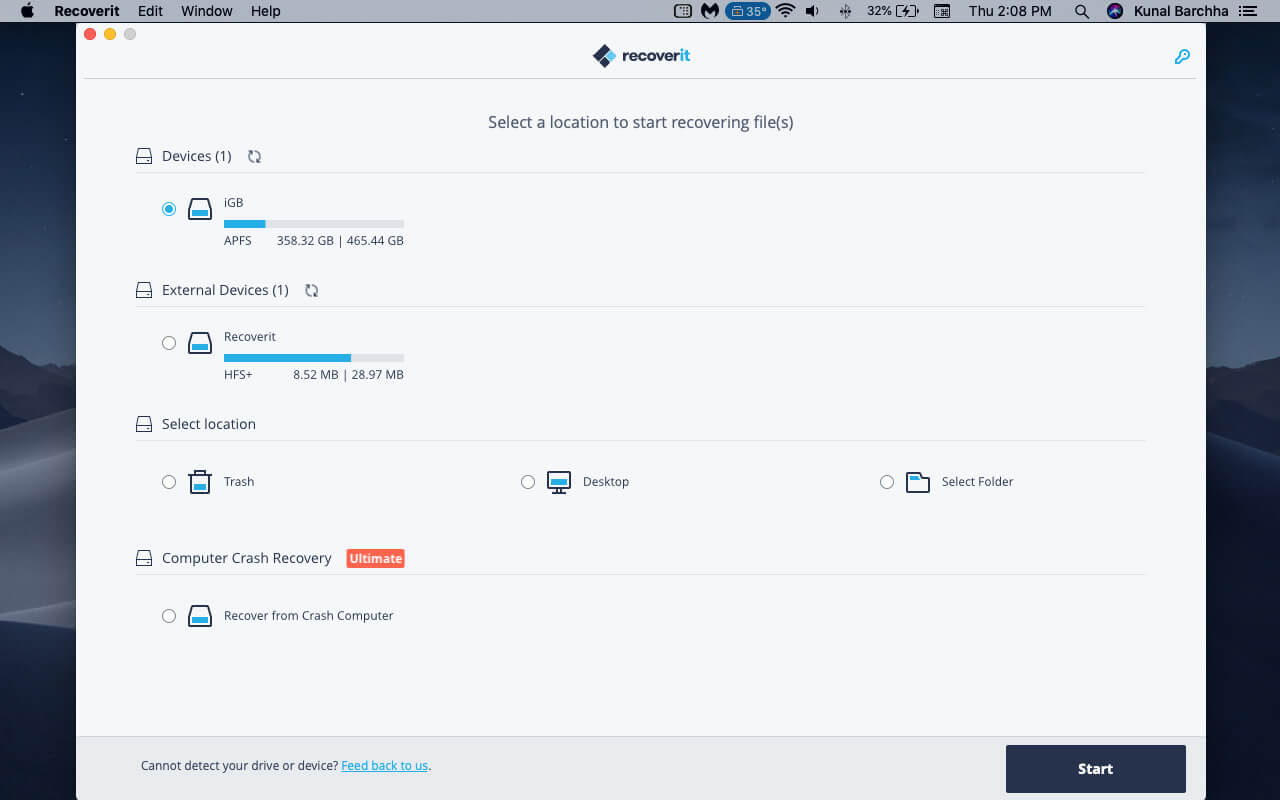Refresh the External Devices list
1280x800 pixels.
click(311, 290)
